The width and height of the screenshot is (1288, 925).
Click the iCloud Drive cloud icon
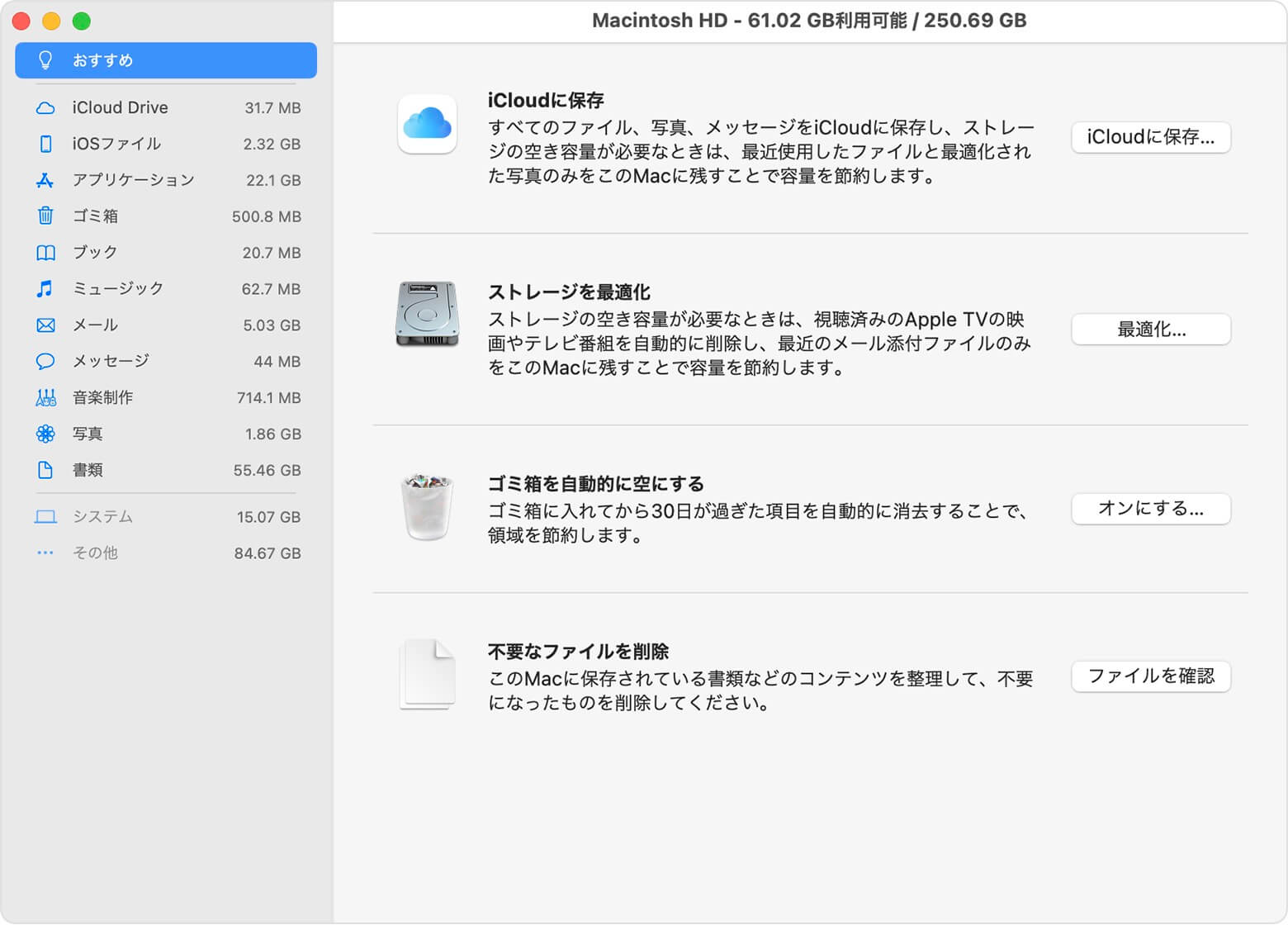tap(45, 108)
